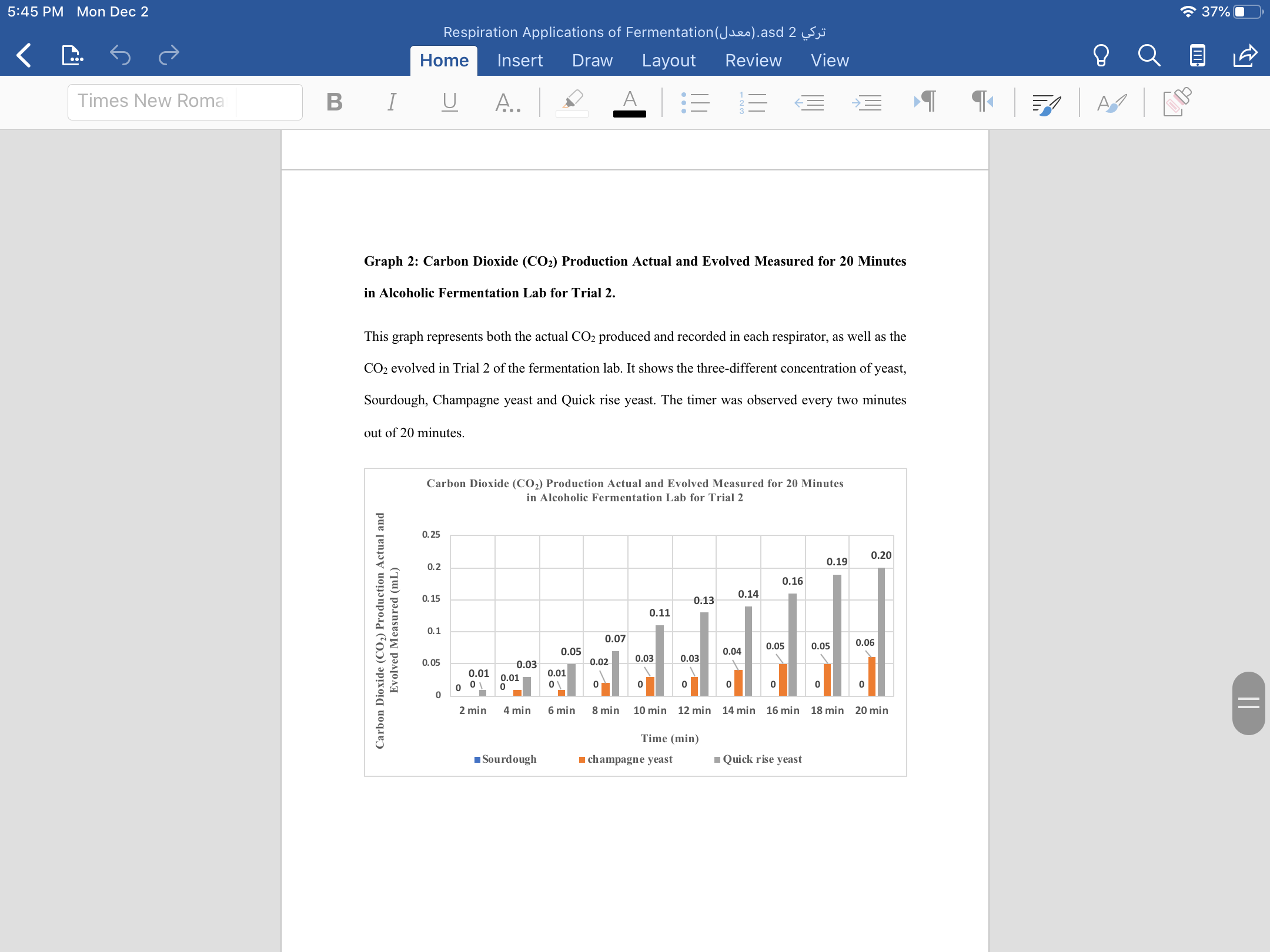This screenshot has width=1270, height=952.
Task: Apply bulleted list formatting
Action: (x=695, y=102)
